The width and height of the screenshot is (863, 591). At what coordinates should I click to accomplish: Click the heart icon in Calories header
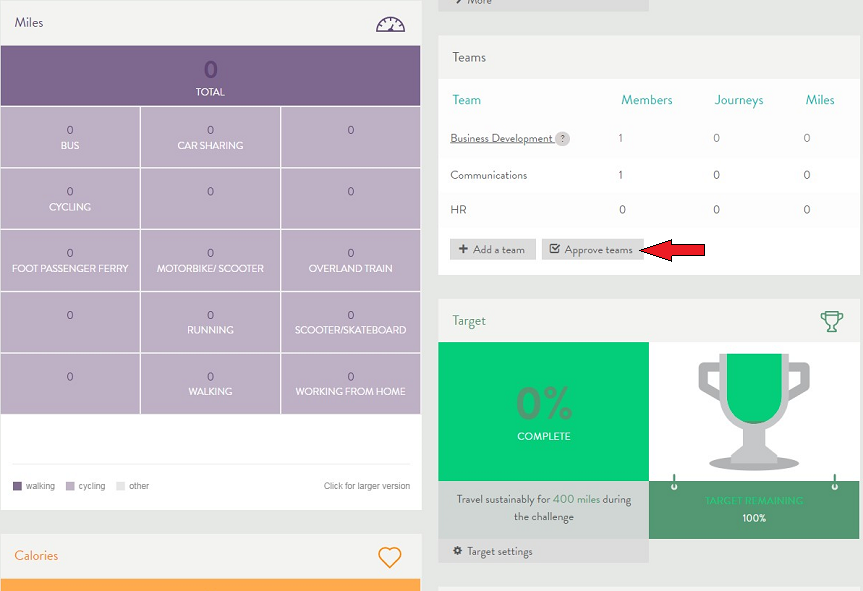tap(389, 557)
